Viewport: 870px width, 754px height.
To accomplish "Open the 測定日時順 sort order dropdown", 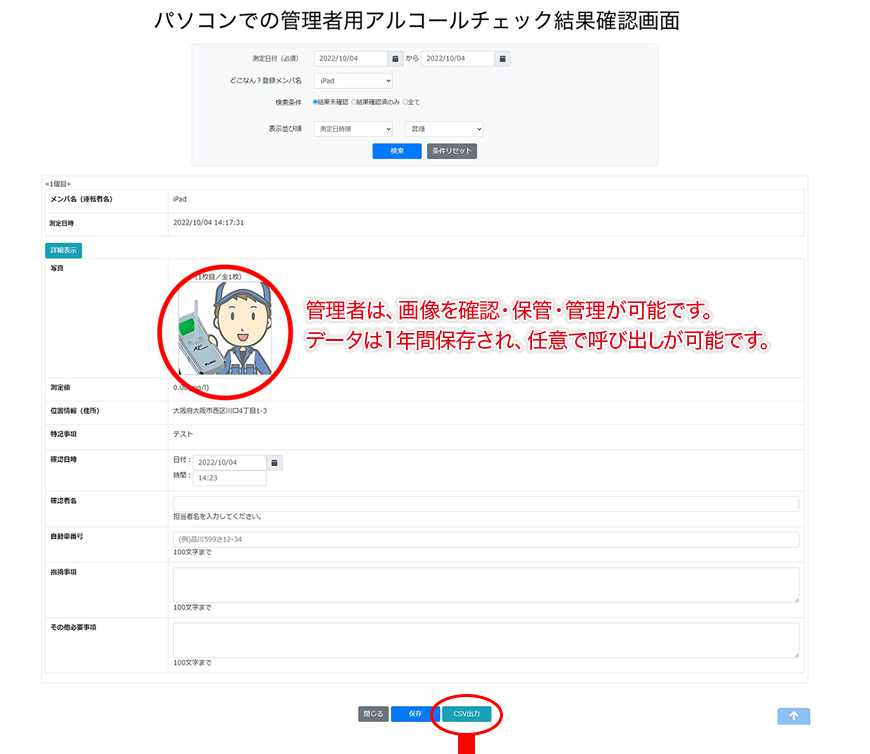I will 354,128.
